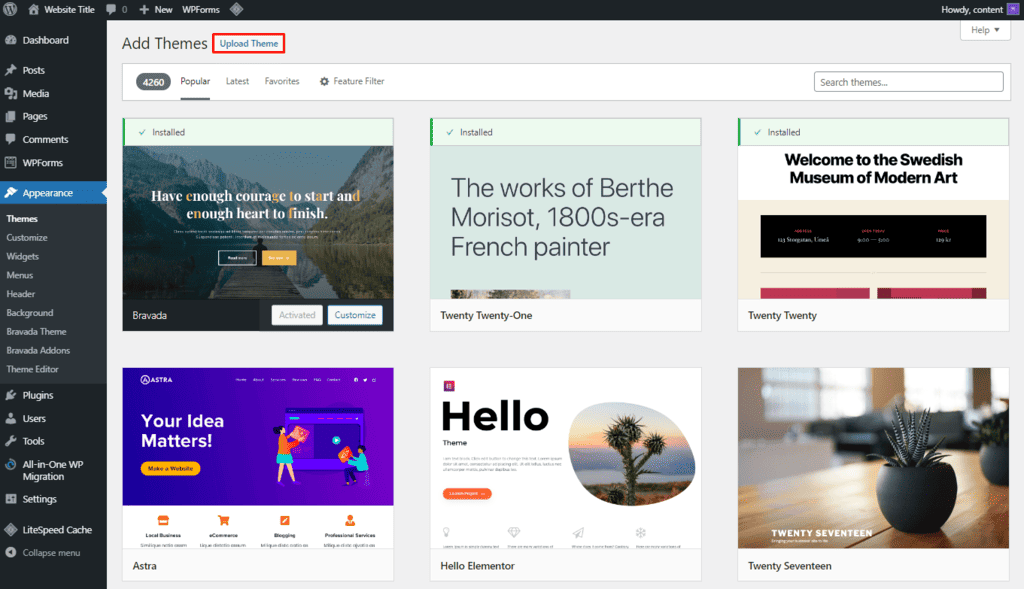This screenshot has height=589, width=1024.
Task: Click the WordPress logo in the admin bar
Action: tap(11, 9)
